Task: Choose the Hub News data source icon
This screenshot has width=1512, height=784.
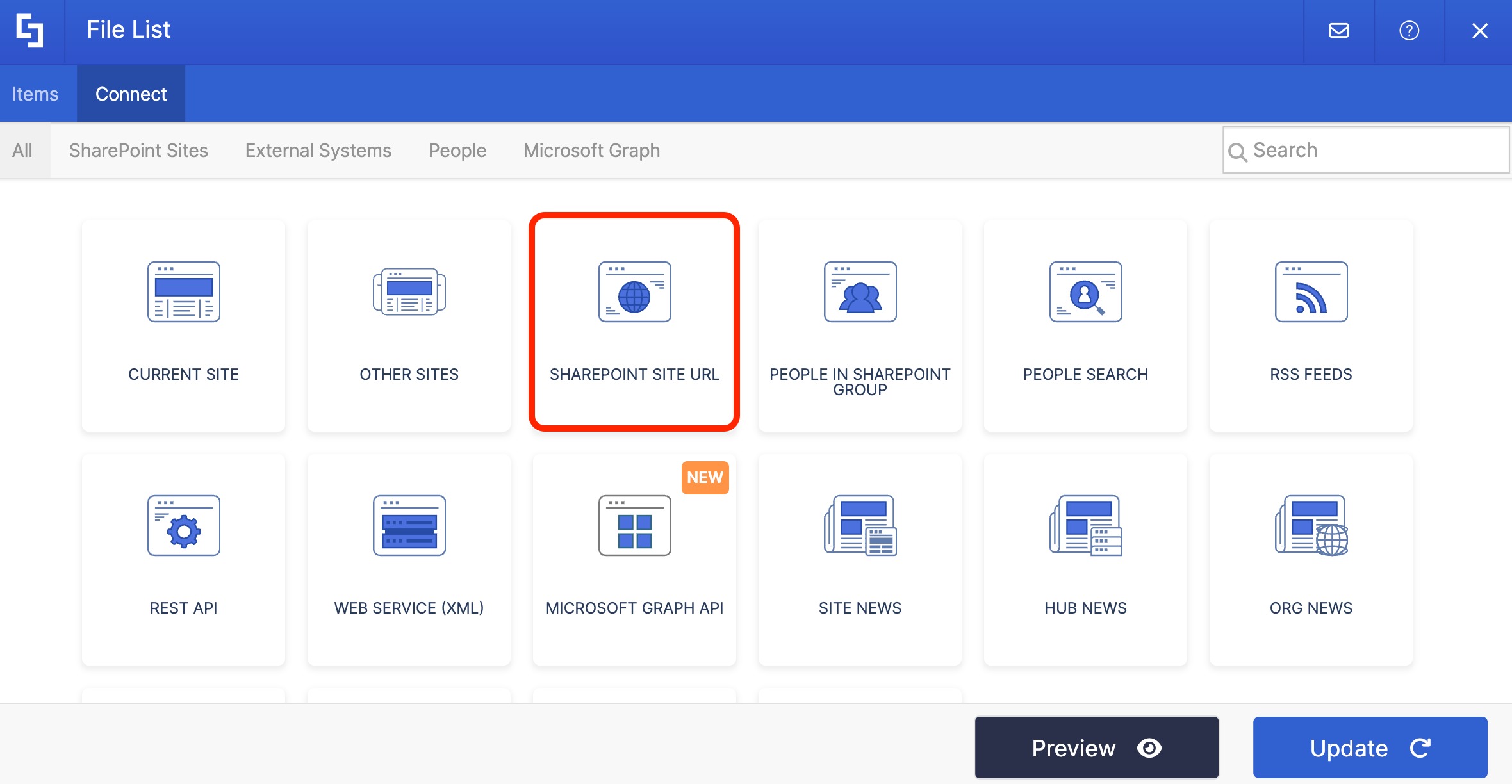Action: click(x=1085, y=526)
